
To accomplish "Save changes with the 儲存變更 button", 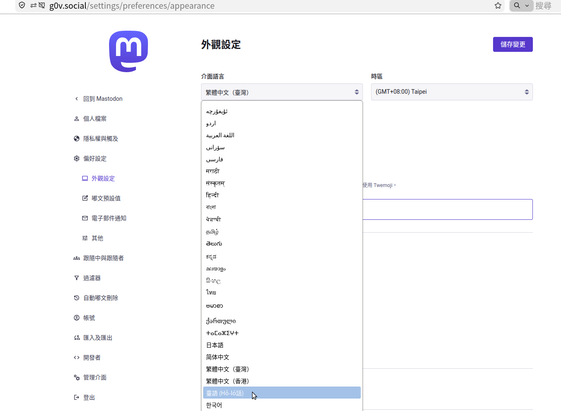I will point(513,44).
